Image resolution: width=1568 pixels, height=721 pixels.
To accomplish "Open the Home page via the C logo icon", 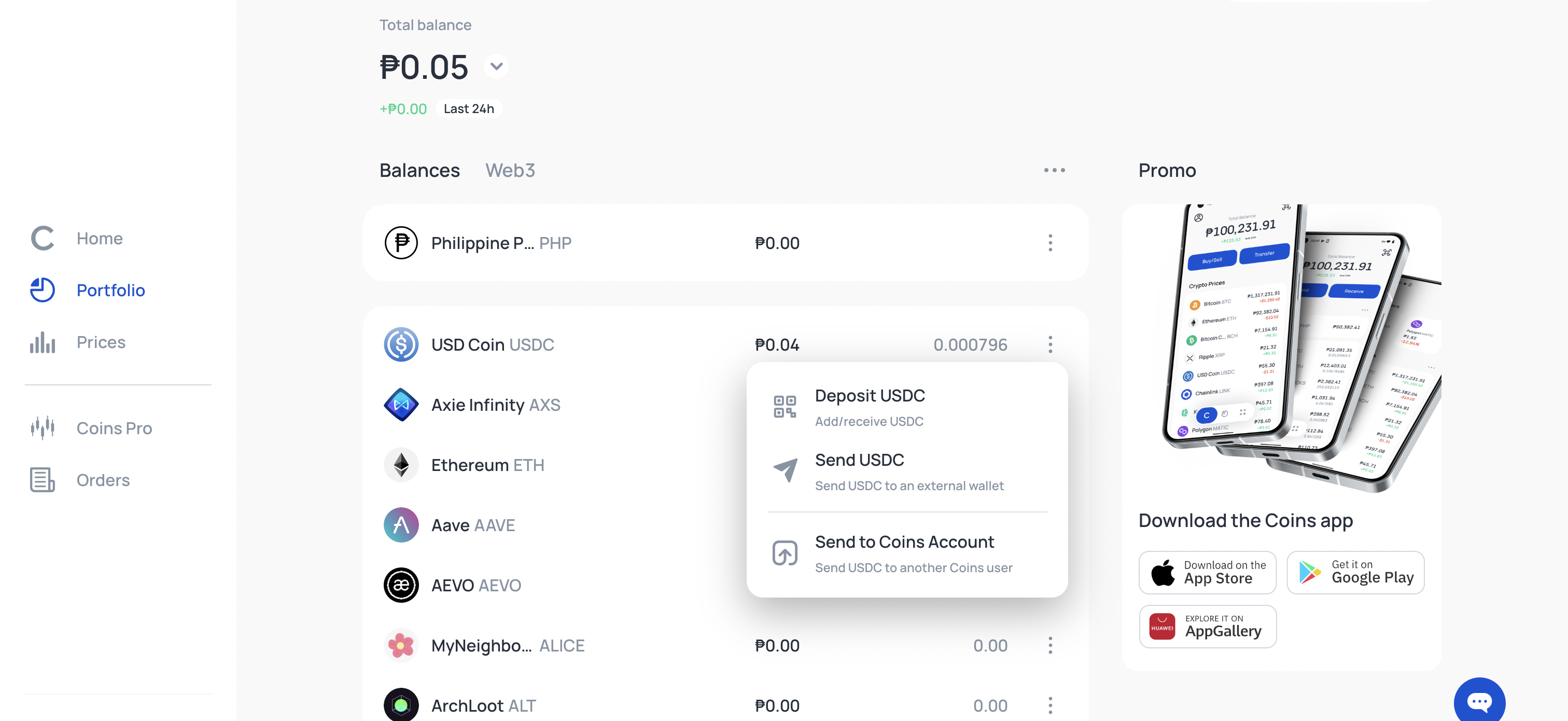I will tap(43, 238).
